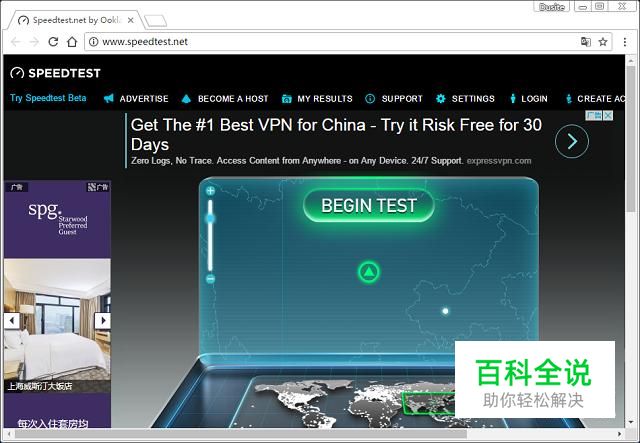Image resolution: width=640 pixels, height=443 pixels.
Task: Click the horizontal scrollbar right arrow
Action: pyautogui.click(x=620, y=434)
